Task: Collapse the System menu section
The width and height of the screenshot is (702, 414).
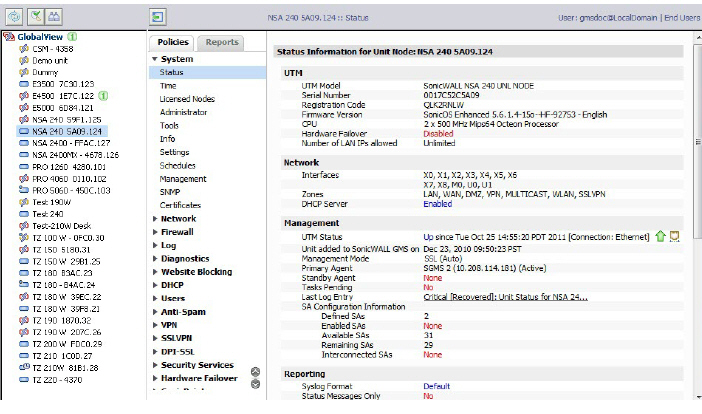Action: pyautogui.click(x=154, y=59)
